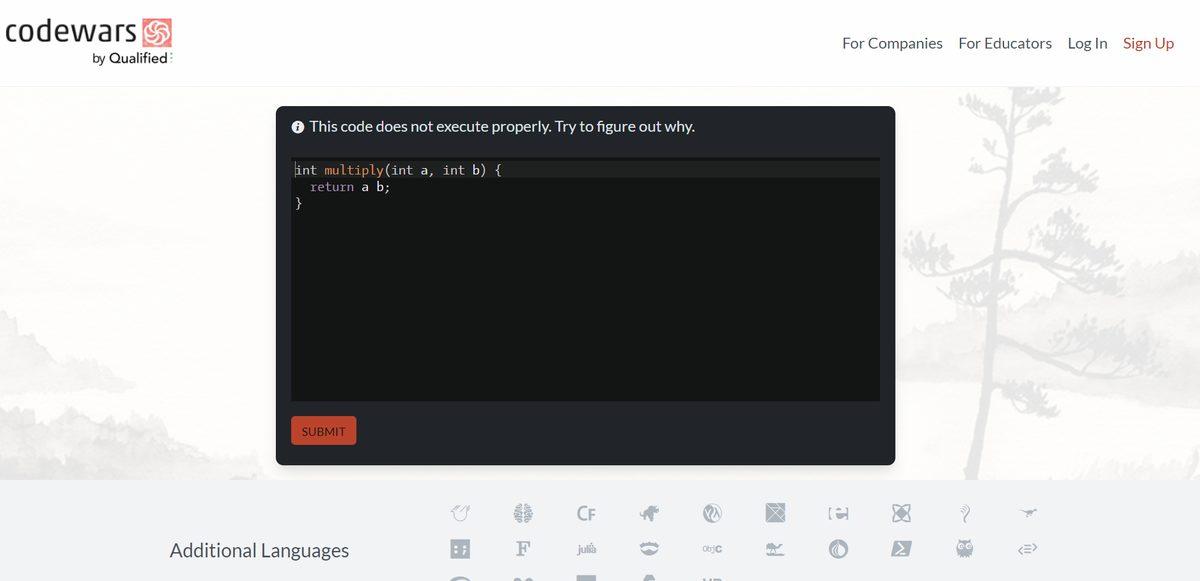Click the info icon beside the prompt
The width and height of the screenshot is (1200, 581).
click(297, 127)
